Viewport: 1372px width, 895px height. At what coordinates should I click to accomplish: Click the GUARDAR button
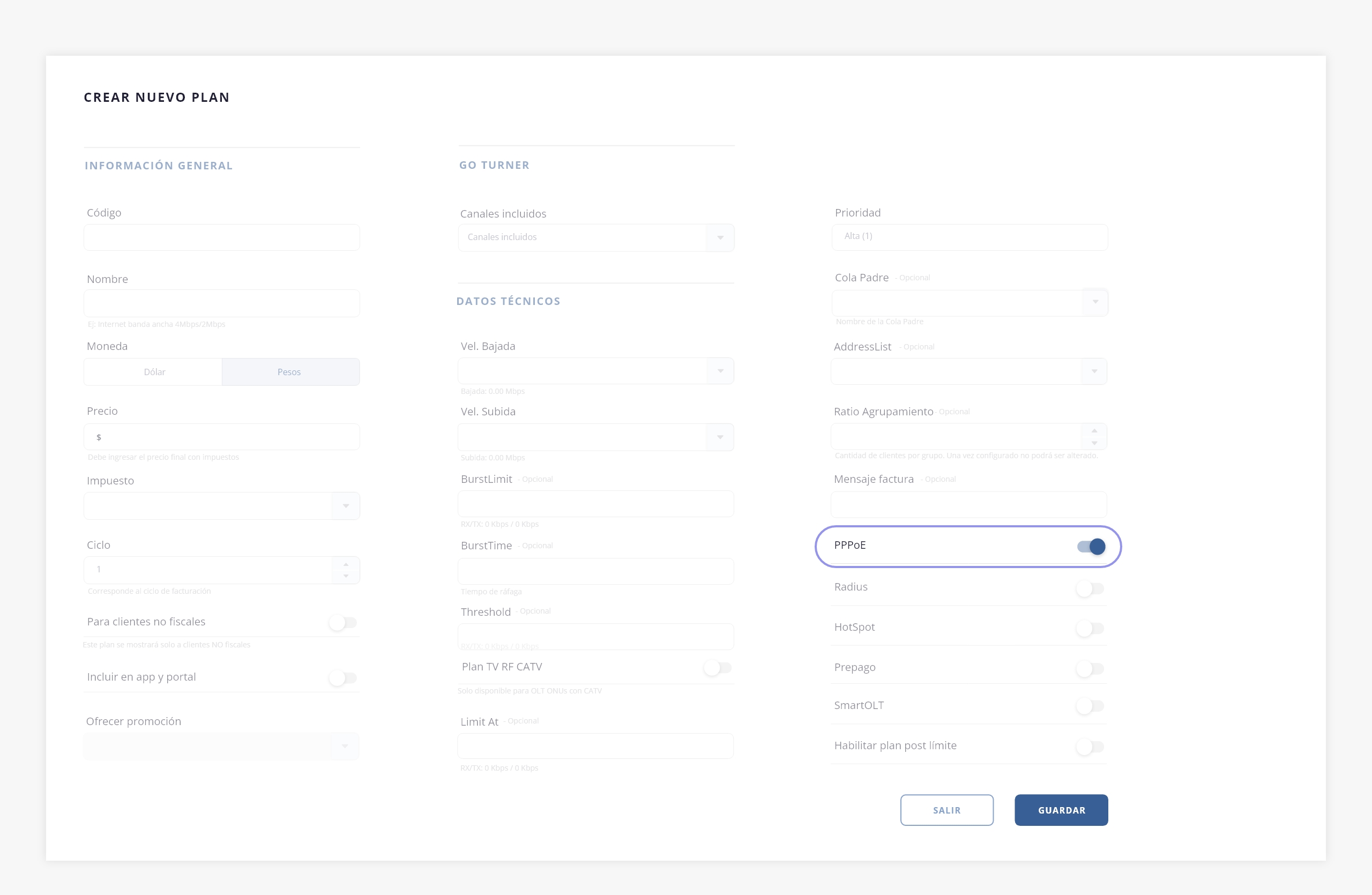point(1061,810)
